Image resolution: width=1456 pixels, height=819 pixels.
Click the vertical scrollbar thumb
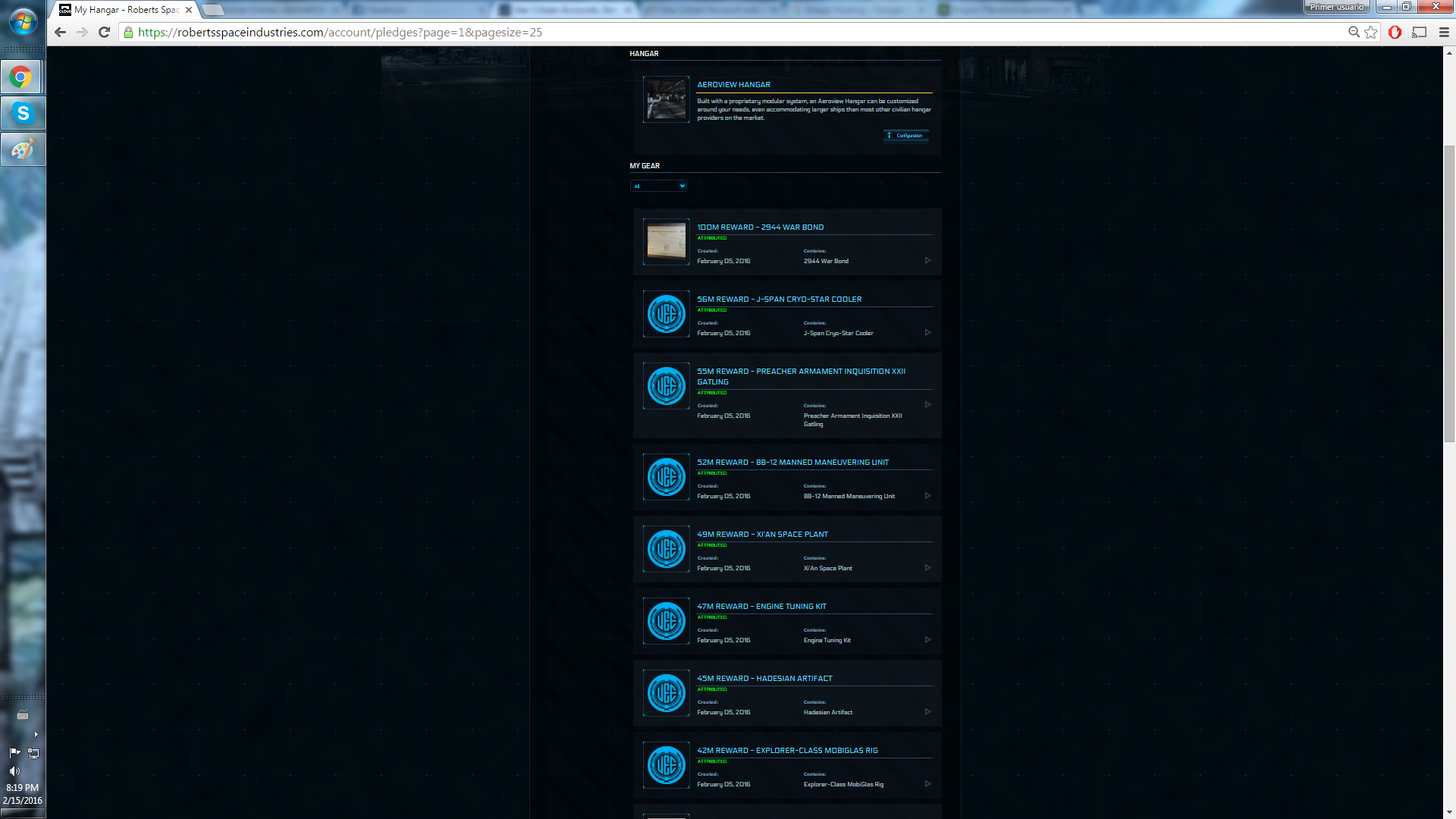(1449, 294)
